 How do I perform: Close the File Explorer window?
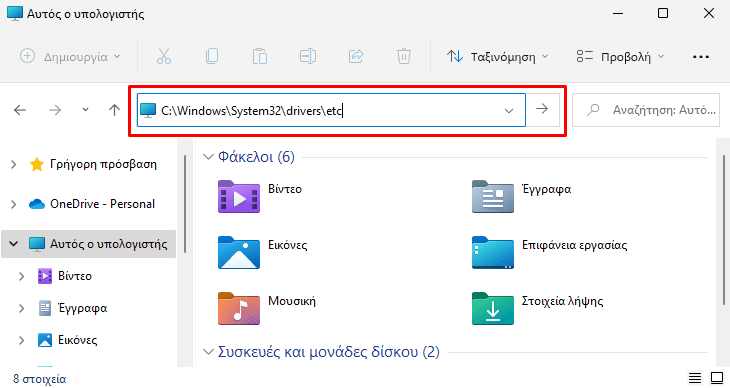(x=709, y=14)
